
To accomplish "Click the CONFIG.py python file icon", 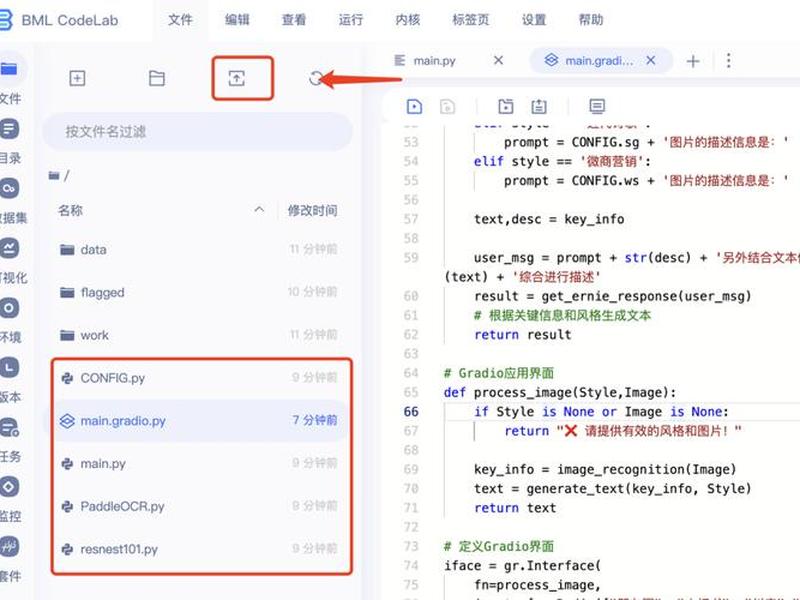I will [x=67, y=378].
